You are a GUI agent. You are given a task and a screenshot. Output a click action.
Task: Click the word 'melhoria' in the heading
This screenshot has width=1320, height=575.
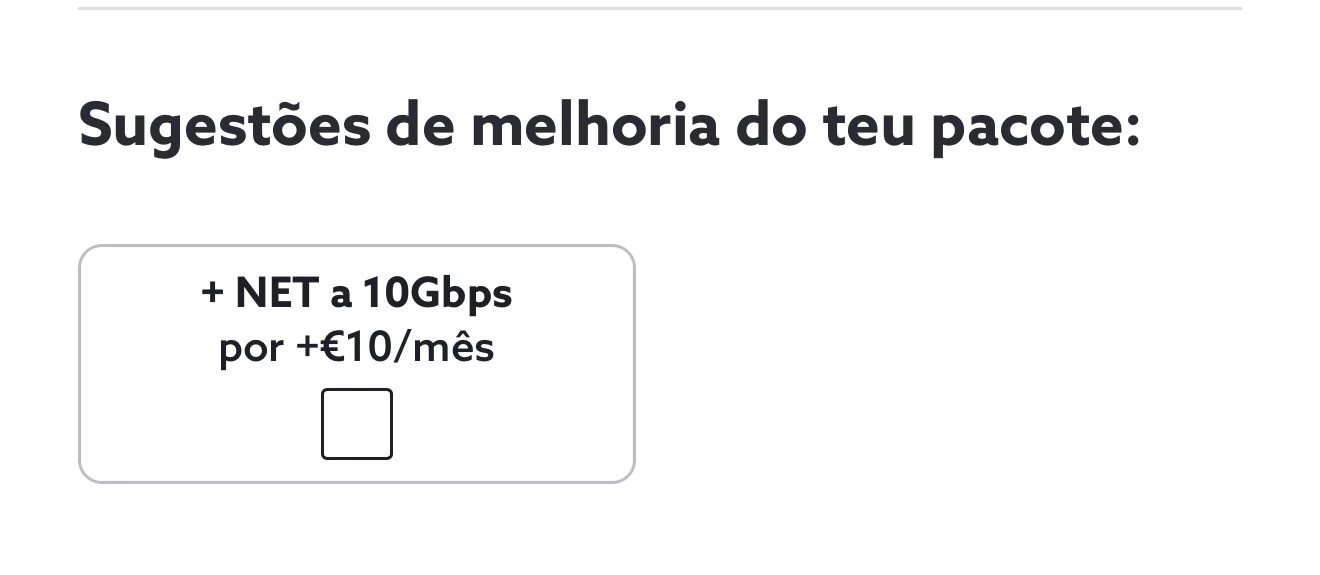(x=595, y=125)
